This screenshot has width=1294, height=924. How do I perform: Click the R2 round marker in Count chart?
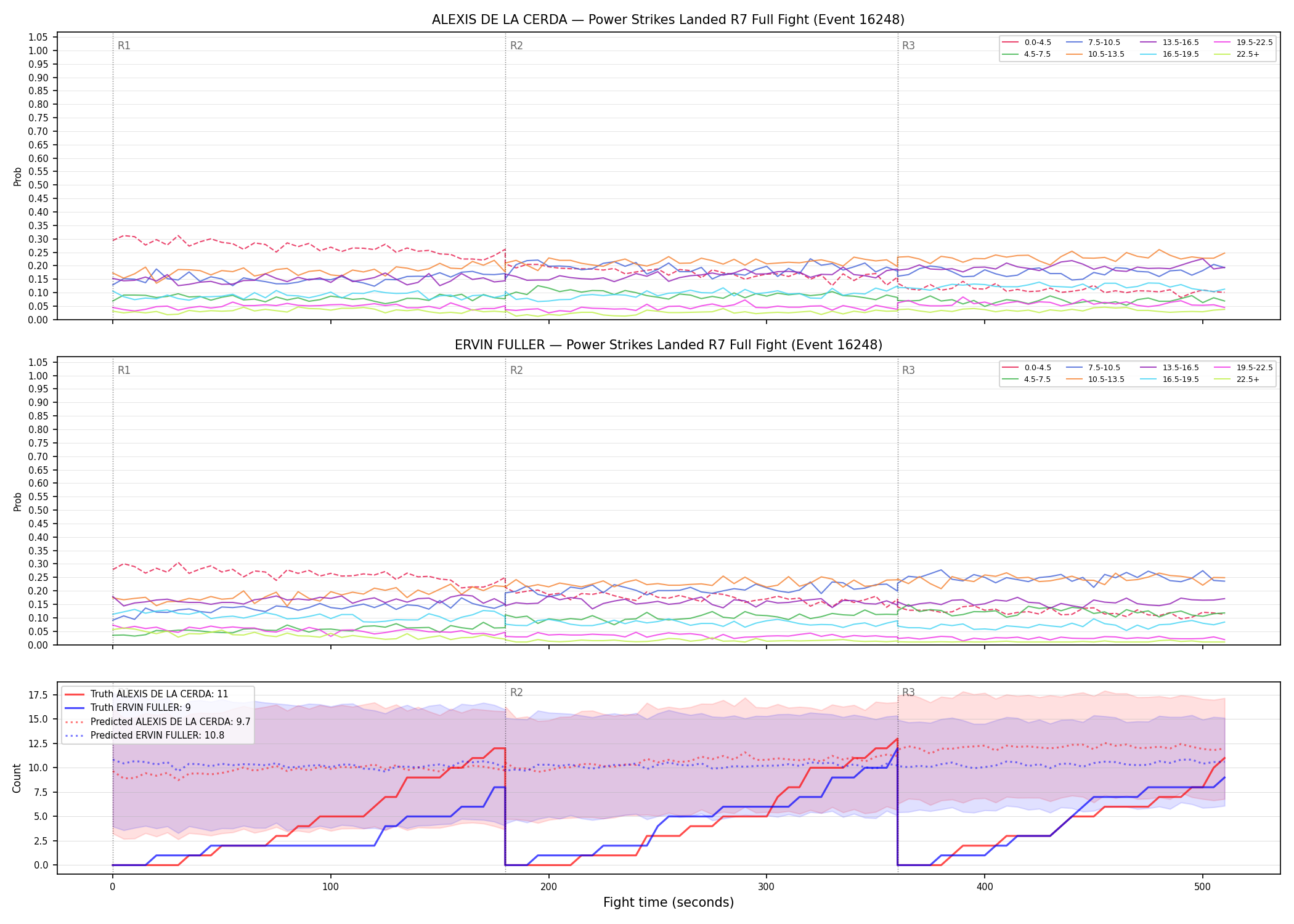516,692
